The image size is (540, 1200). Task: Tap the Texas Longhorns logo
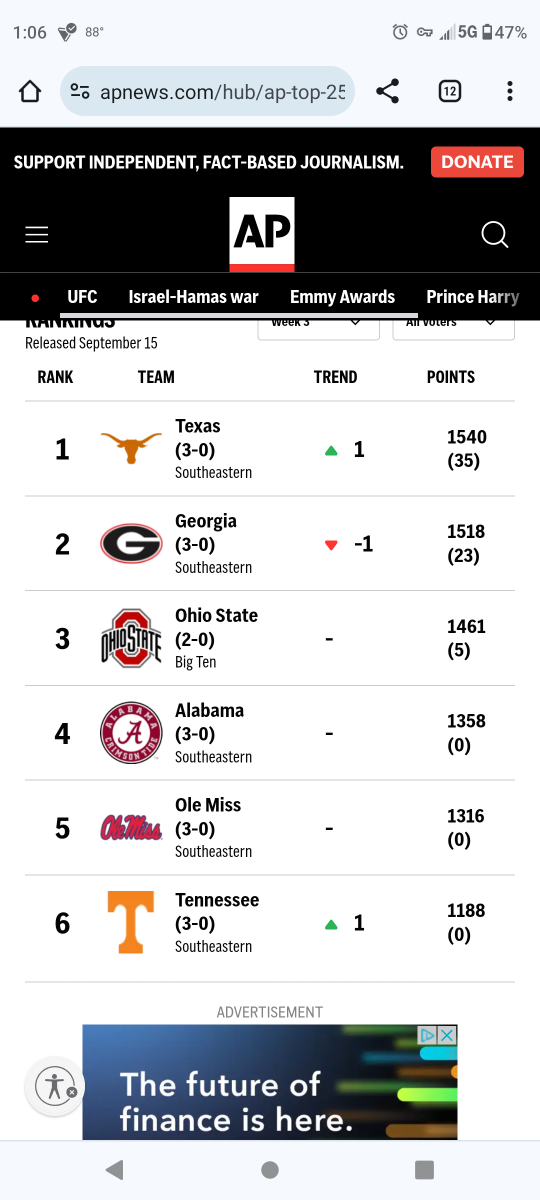coord(131,448)
